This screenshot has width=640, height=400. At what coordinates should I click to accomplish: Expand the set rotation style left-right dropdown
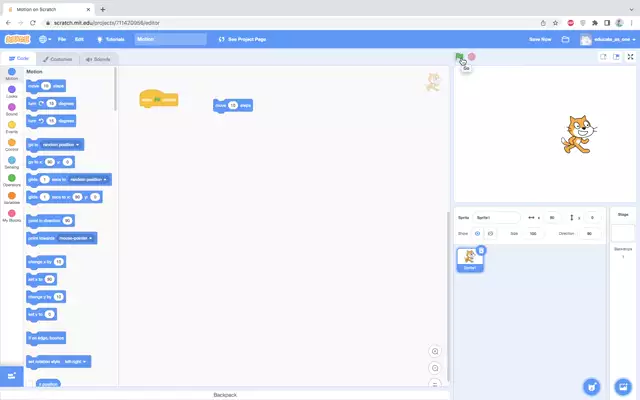(x=76, y=362)
